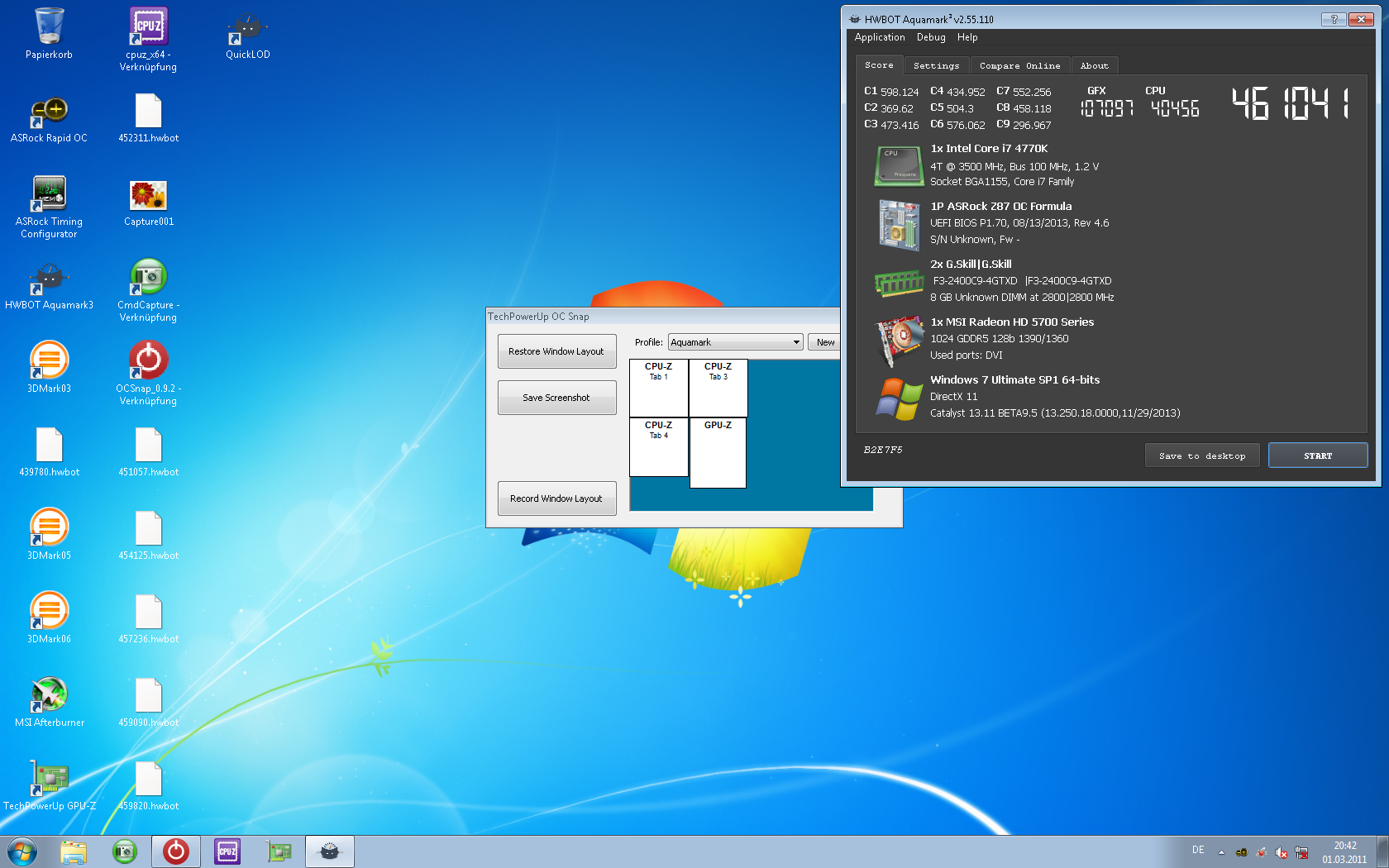Select the CPU-Z Tab 1 layout box
The height and width of the screenshot is (868, 1389).
(658, 388)
